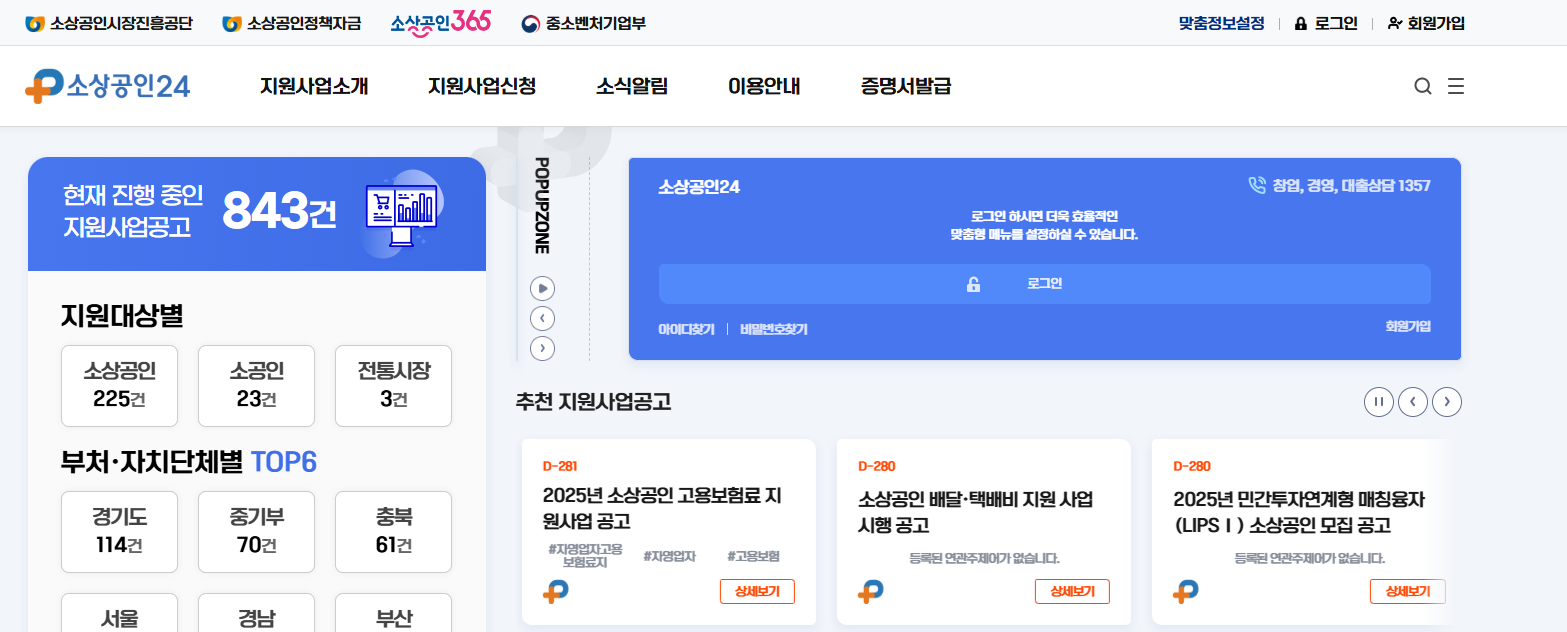
Task: Open the search magnifier icon in header
Action: pos(1423,86)
